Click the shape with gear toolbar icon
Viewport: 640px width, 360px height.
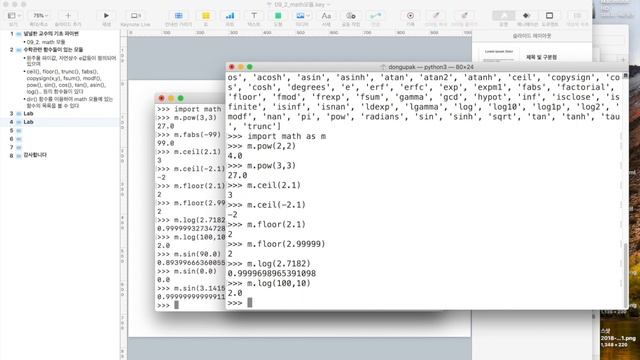coord(351,16)
